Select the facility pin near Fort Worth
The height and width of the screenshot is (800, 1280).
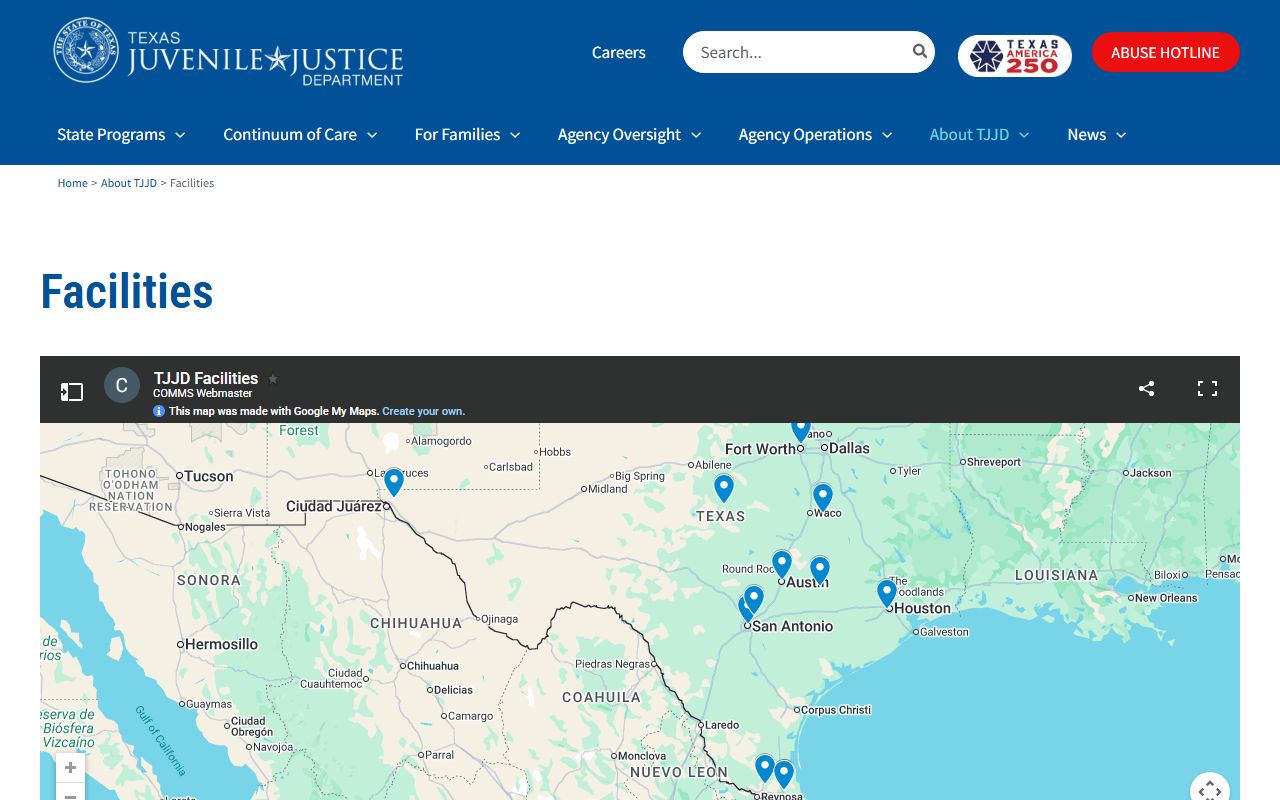[x=800, y=430]
